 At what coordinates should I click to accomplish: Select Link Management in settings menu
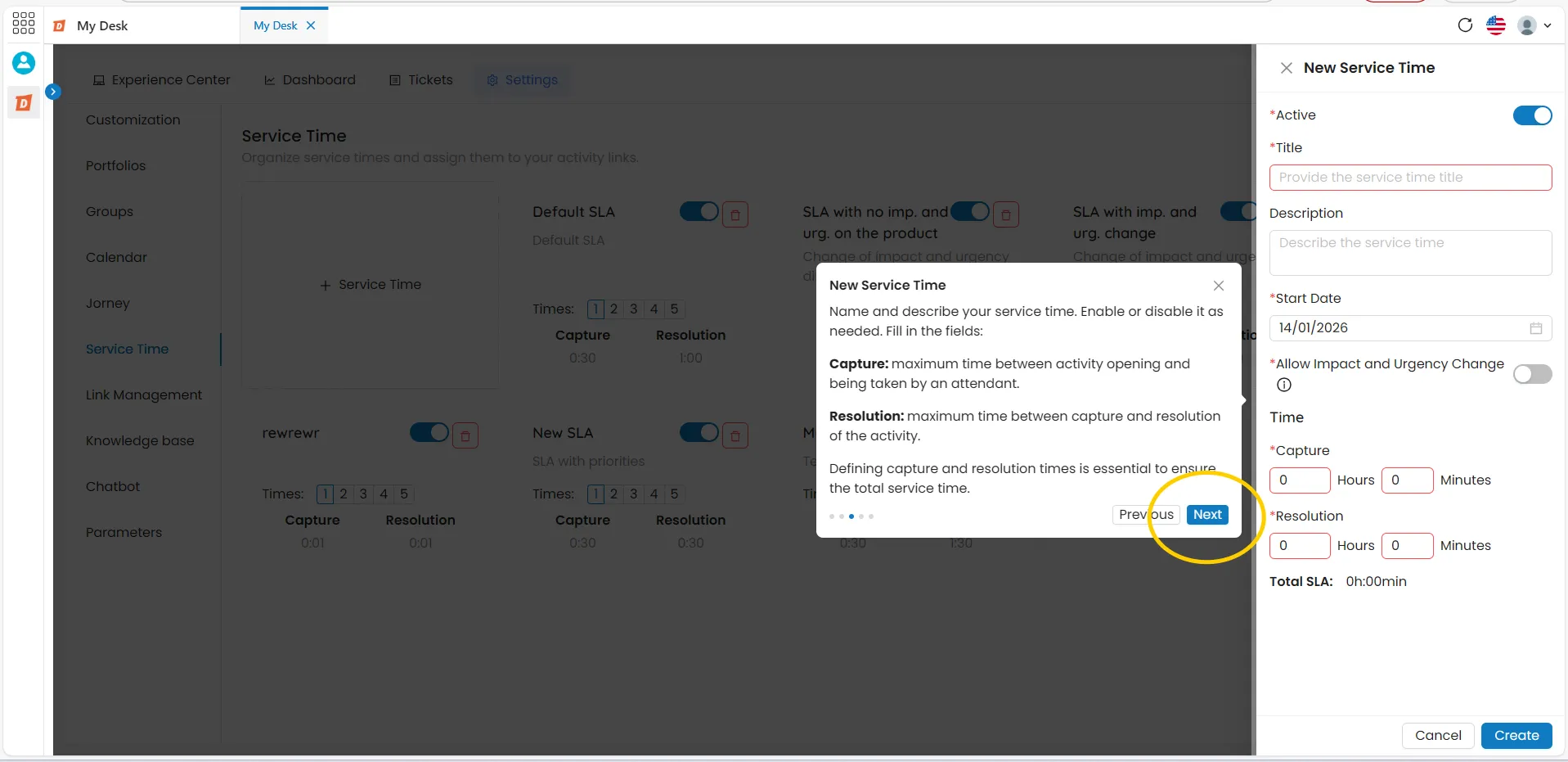click(144, 395)
